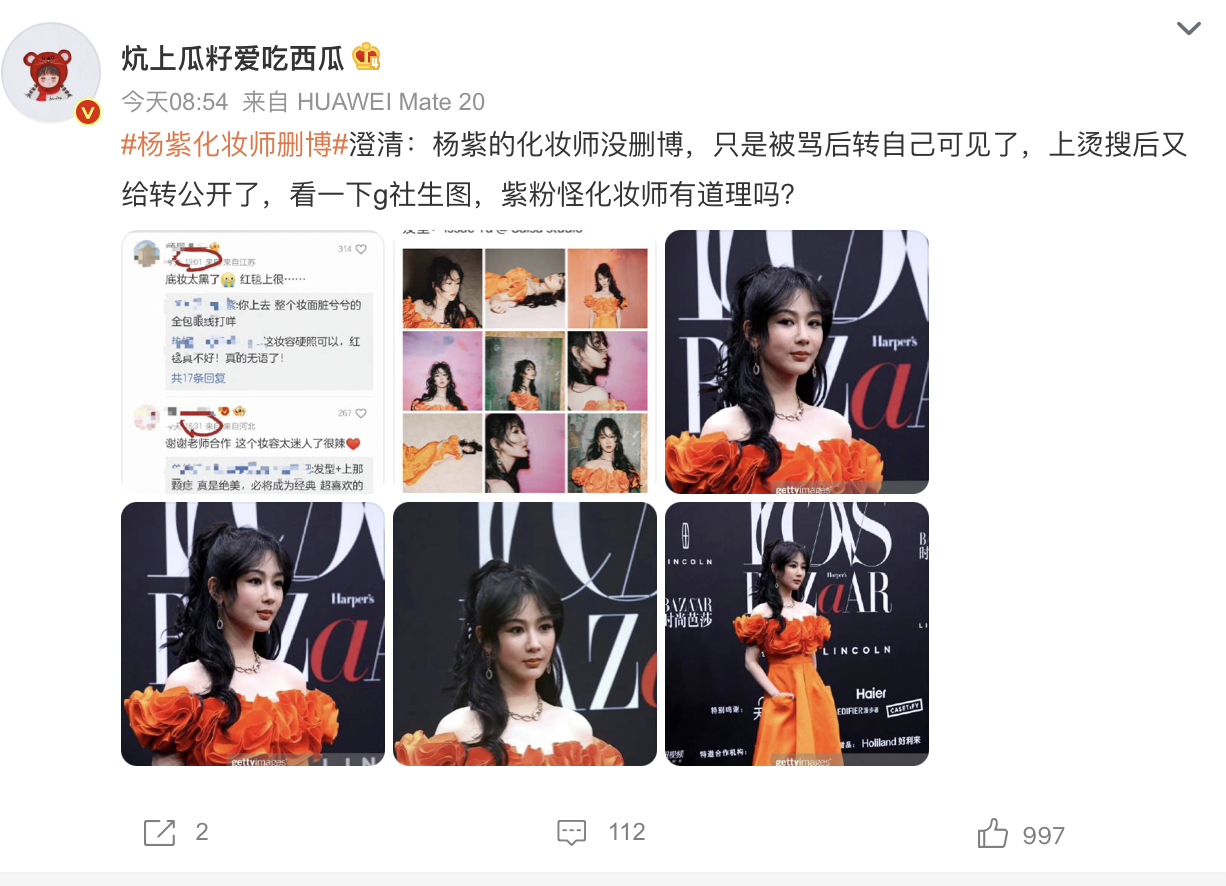Image resolution: width=1226 pixels, height=886 pixels.
Task: Open bottom-left side-profile photo thumbnail
Action: (253, 634)
